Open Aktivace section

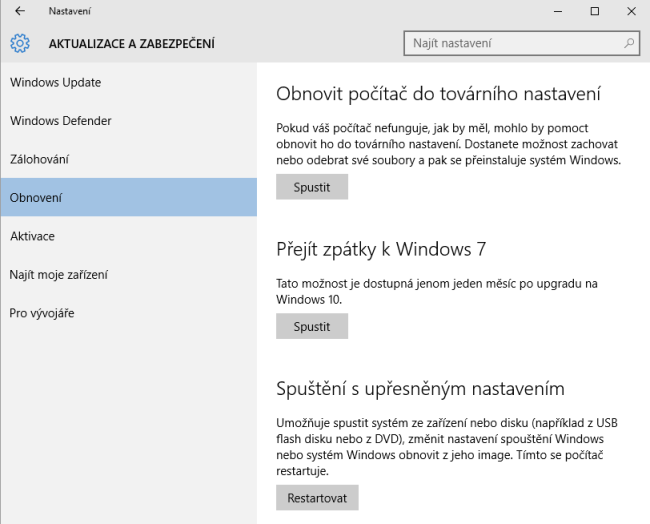tap(129, 236)
